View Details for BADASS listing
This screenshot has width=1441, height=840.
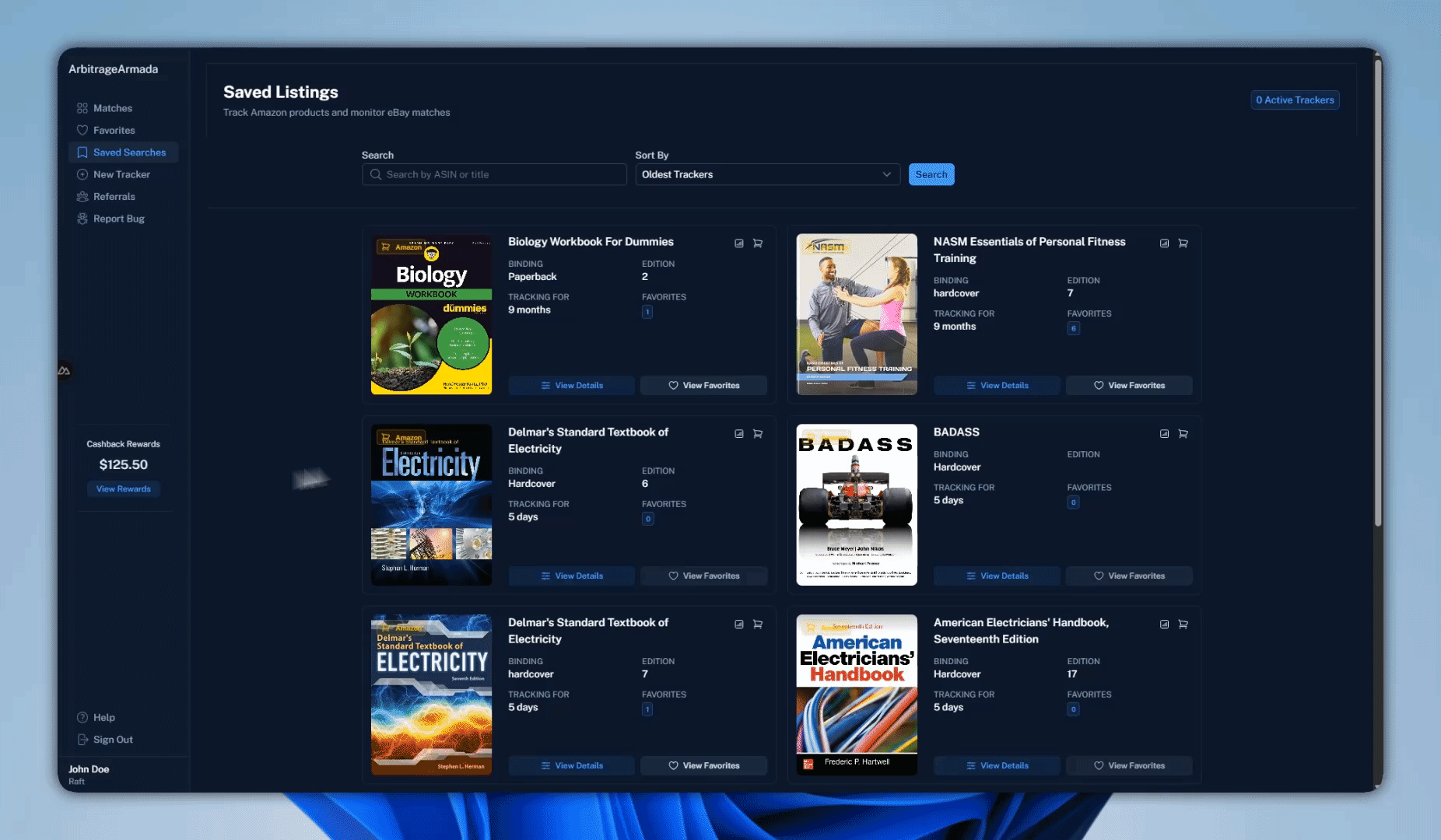coord(997,576)
